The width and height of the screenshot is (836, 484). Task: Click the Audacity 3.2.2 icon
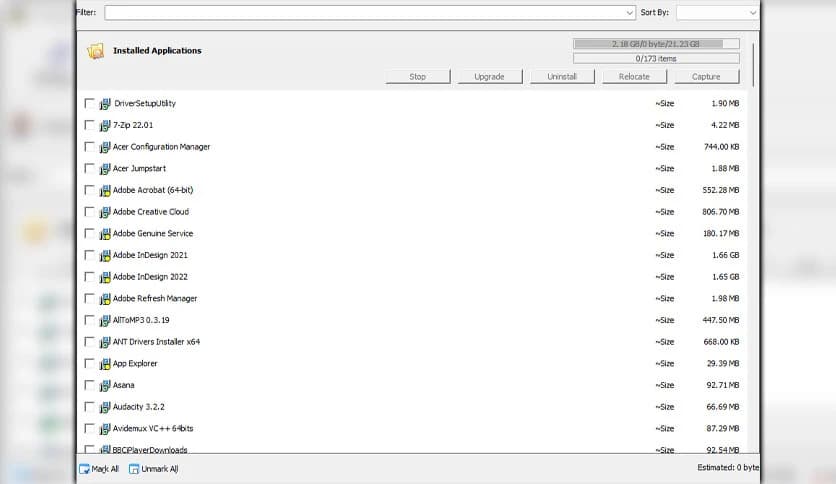(105, 407)
